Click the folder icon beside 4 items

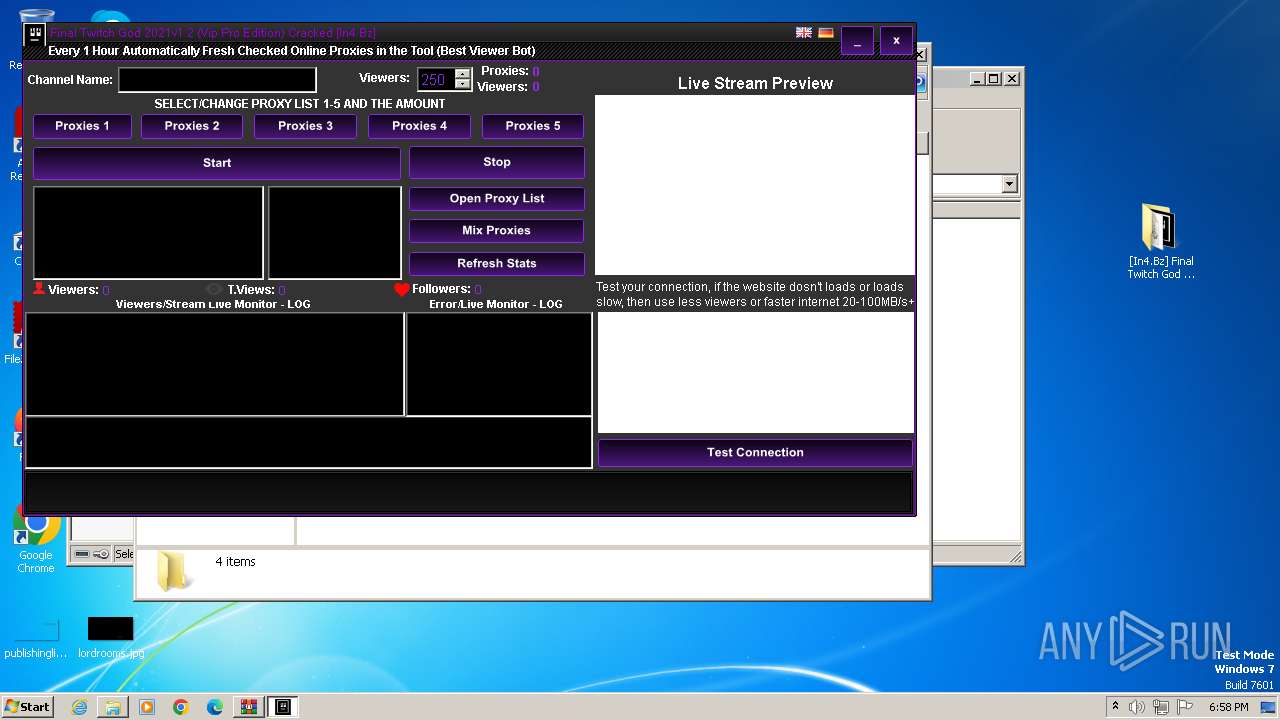[x=174, y=571]
